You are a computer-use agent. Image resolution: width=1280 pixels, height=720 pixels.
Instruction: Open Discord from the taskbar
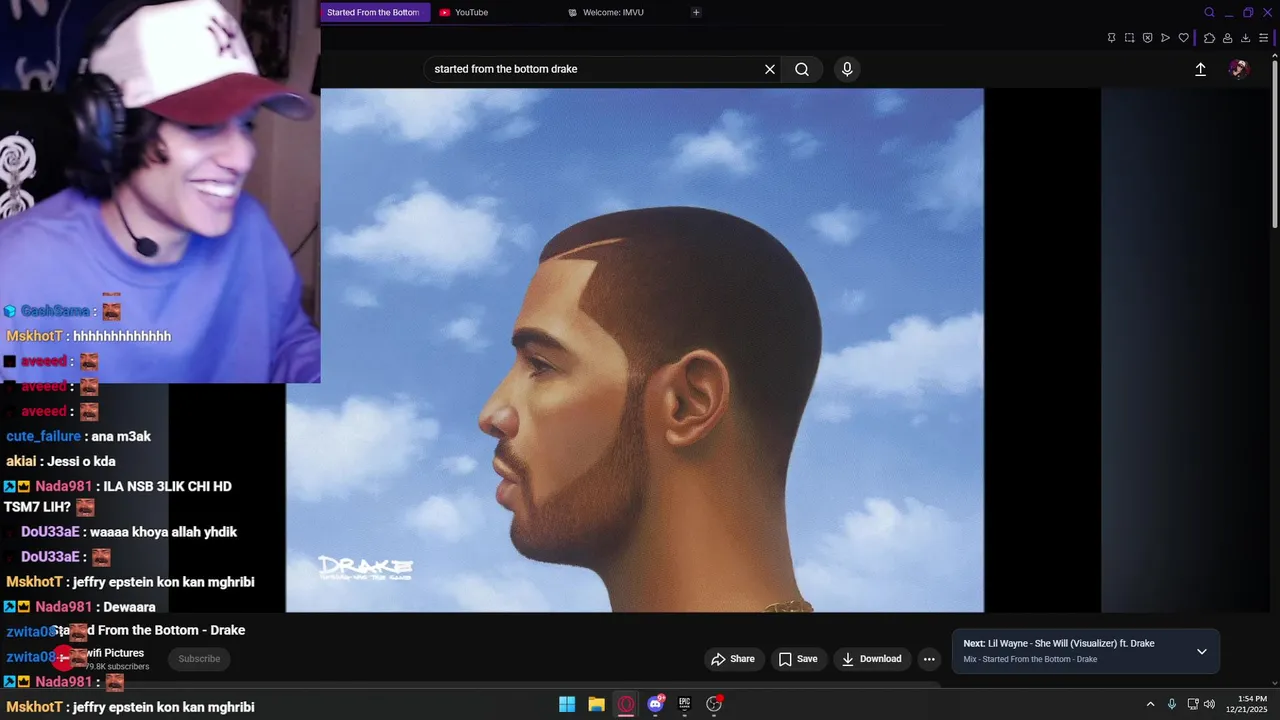(655, 704)
